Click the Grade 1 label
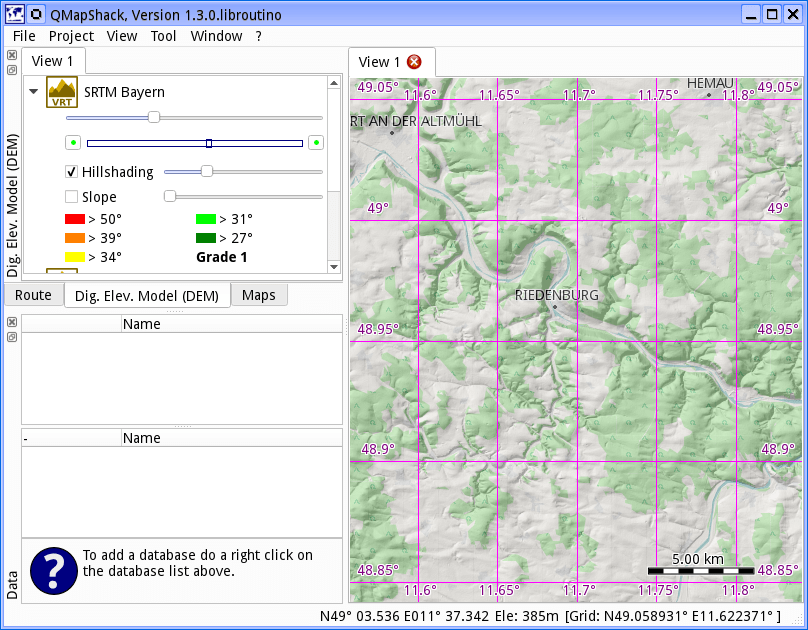808x630 pixels. click(x=222, y=257)
